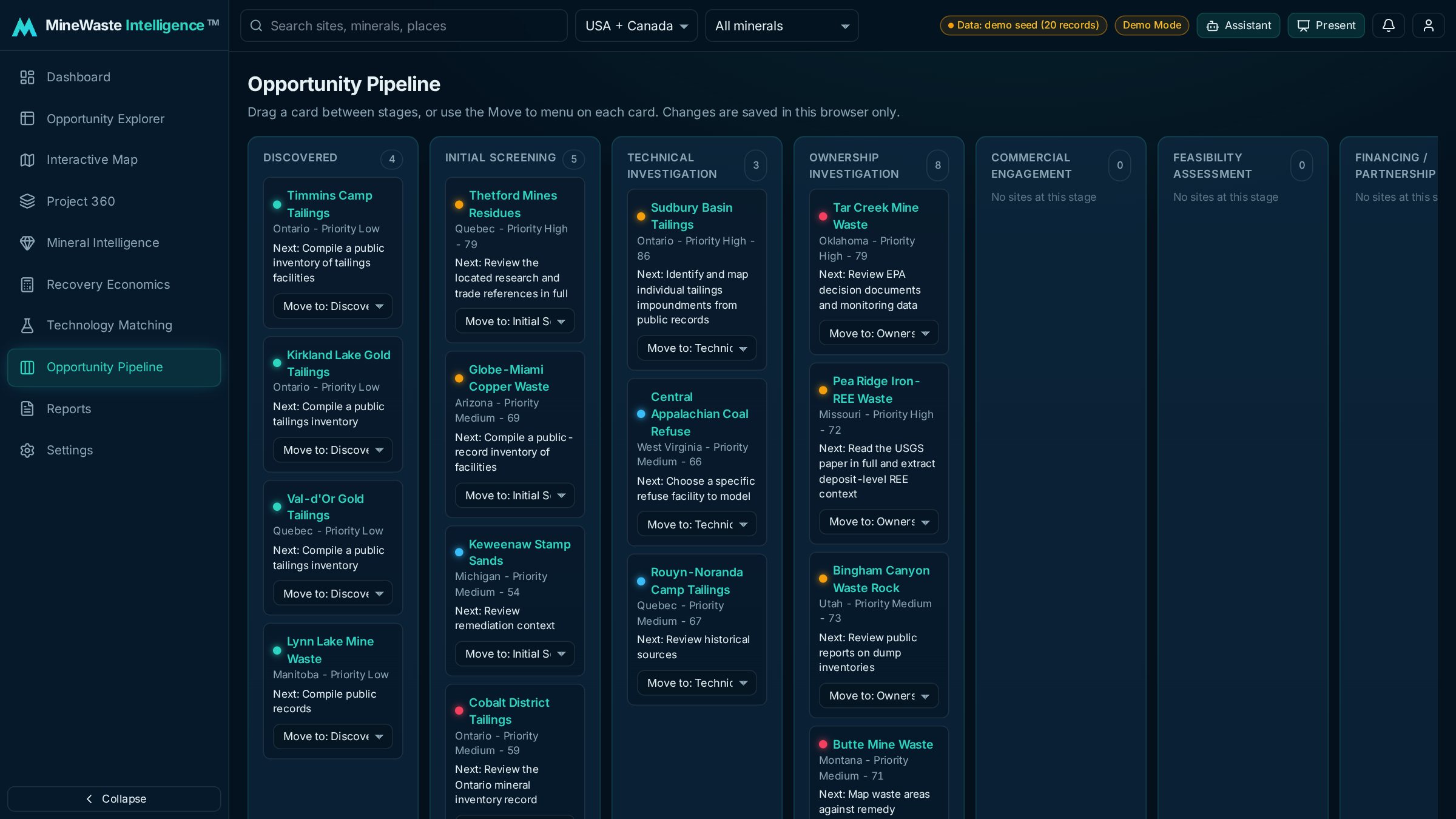Image resolution: width=1456 pixels, height=819 pixels.
Task: Click the Project 360 layers icon
Action: (x=27, y=201)
